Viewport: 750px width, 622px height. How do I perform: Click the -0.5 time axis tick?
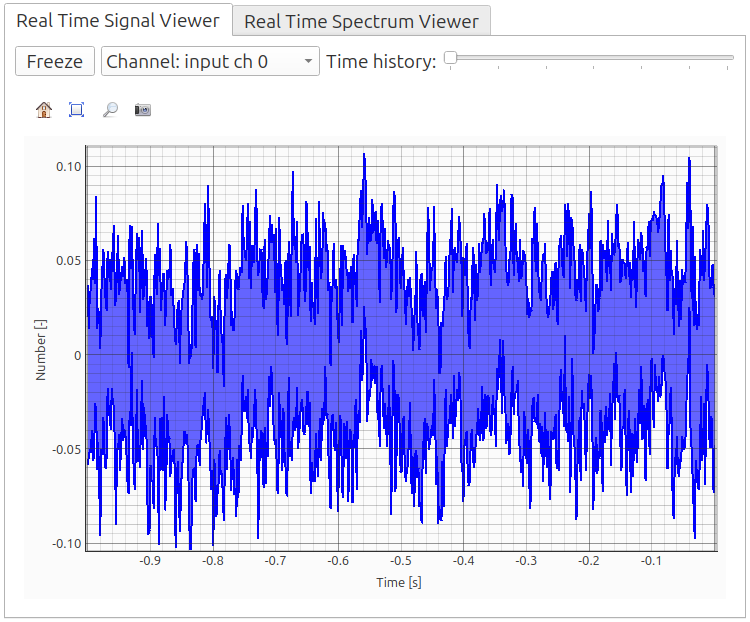click(401, 561)
